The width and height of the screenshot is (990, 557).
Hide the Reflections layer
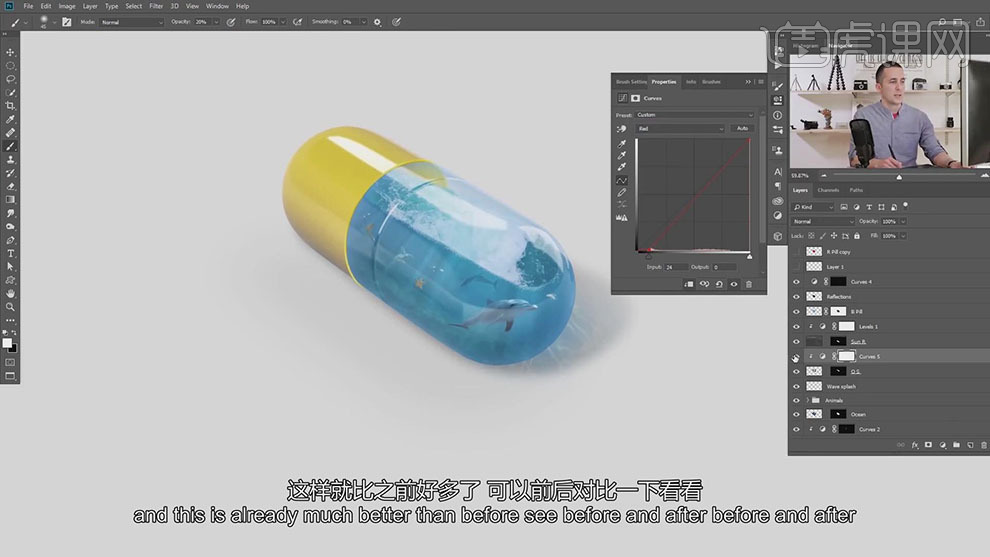[x=796, y=297]
